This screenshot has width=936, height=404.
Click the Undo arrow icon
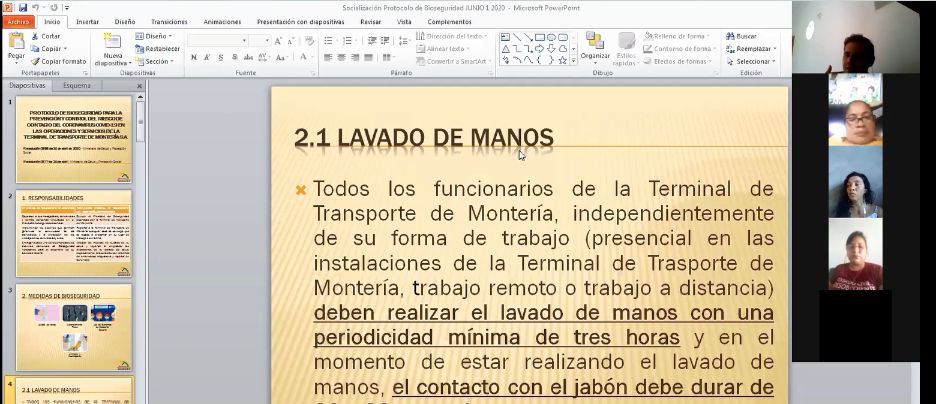(36, 8)
